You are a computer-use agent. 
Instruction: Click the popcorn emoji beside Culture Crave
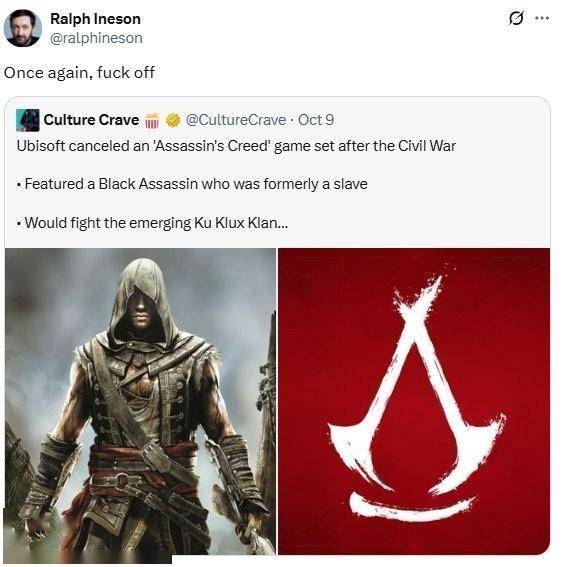point(152,120)
